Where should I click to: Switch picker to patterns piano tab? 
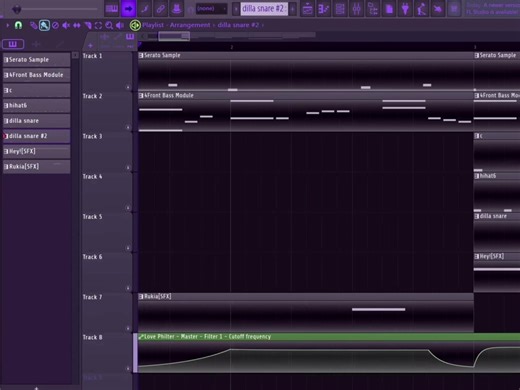[x=13, y=44]
